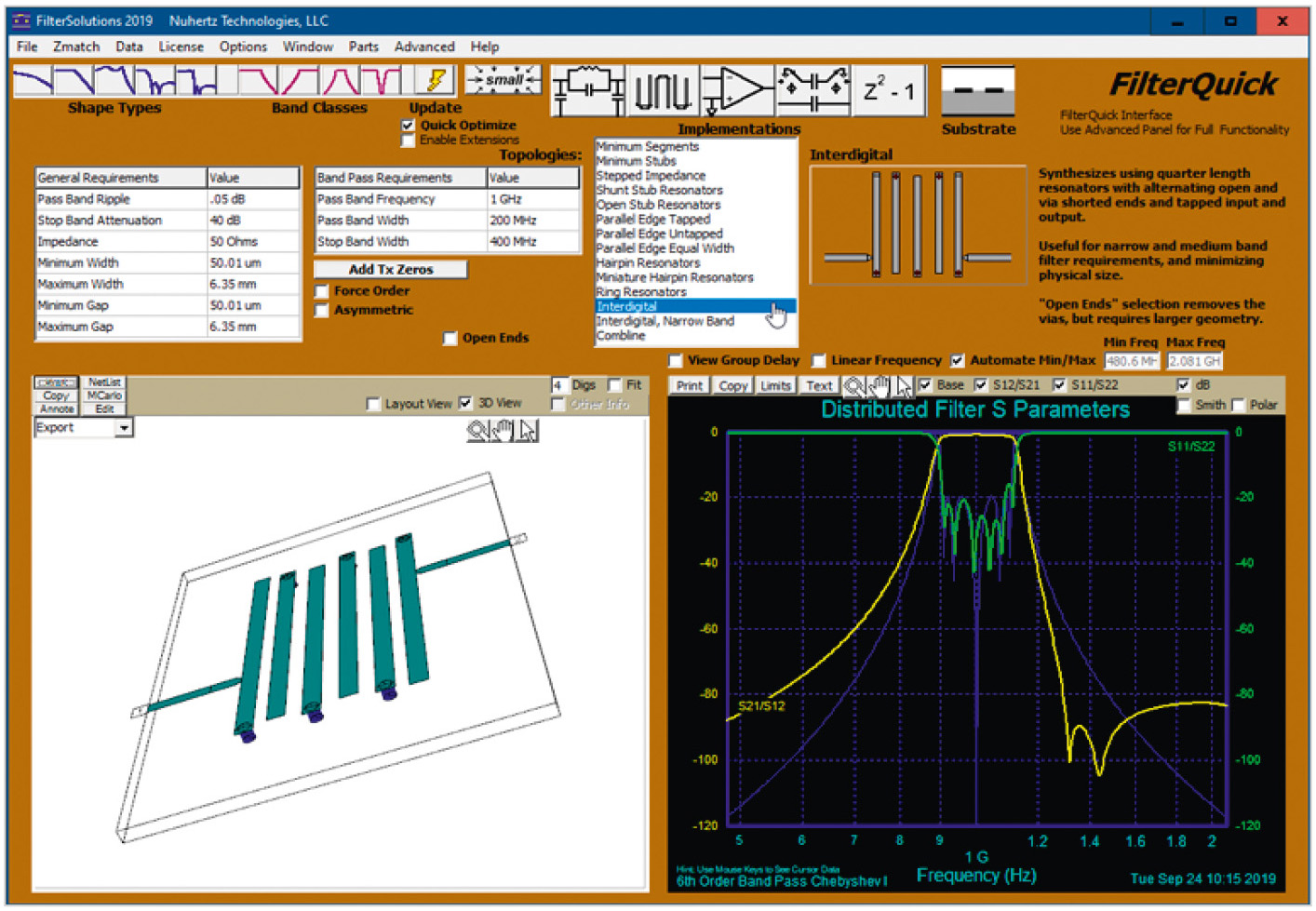The height and width of the screenshot is (911, 1316).
Task: Activate the arrow cursor tool on the plot
Action: click(x=903, y=385)
